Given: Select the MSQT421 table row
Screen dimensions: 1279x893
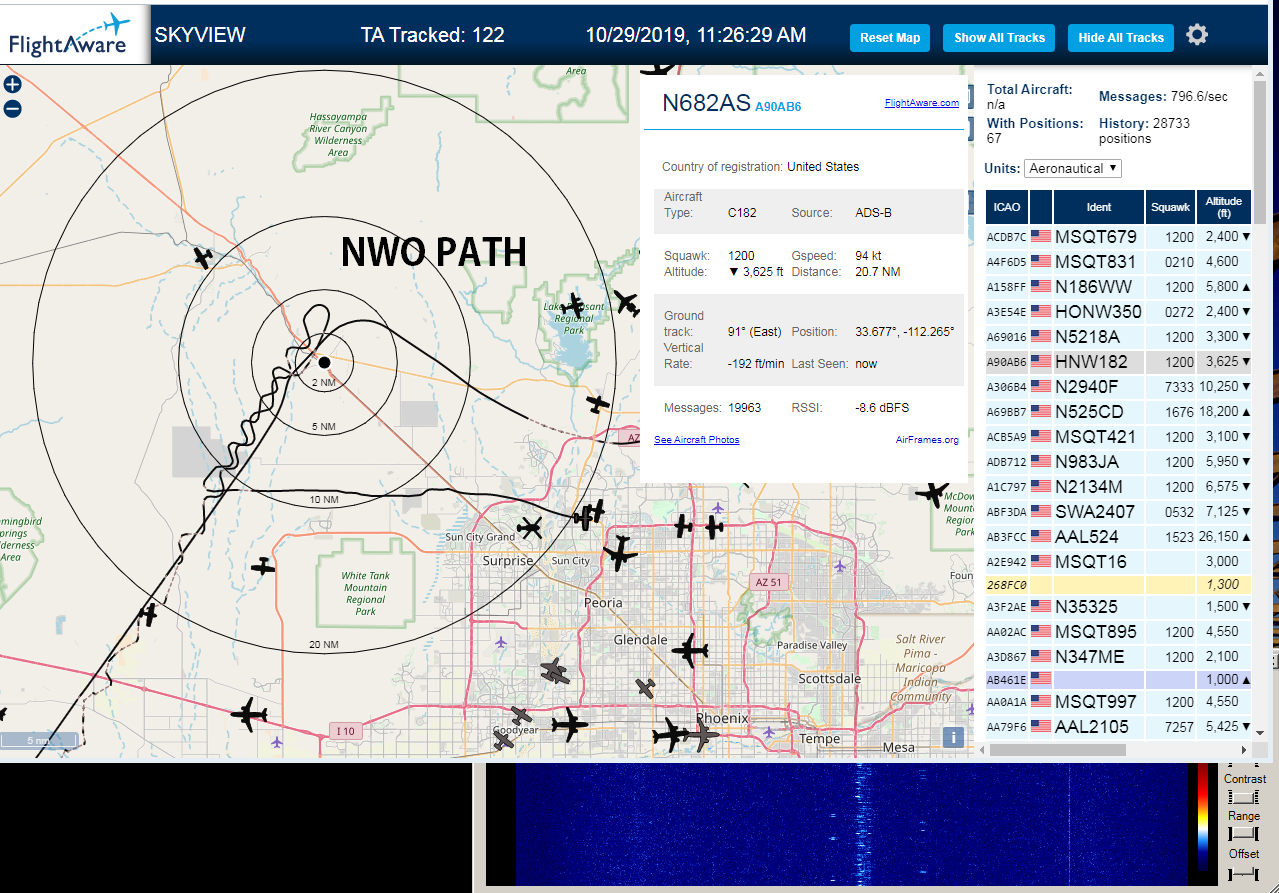Looking at the screenshot, I should tap(1118, 437).
